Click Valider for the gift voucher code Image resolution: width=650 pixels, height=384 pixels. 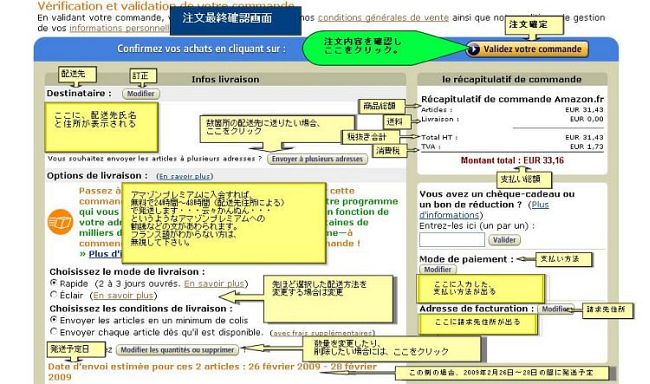[504, 240]
